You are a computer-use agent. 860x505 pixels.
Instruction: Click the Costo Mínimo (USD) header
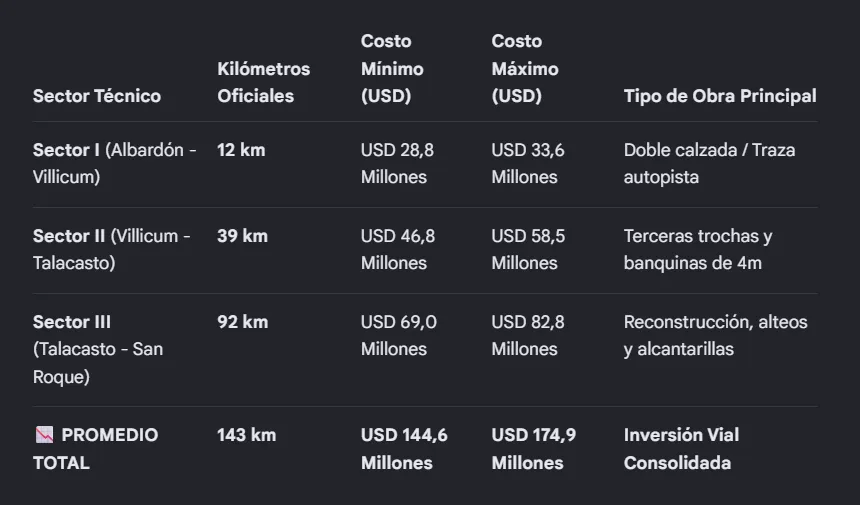coord(392,69)
